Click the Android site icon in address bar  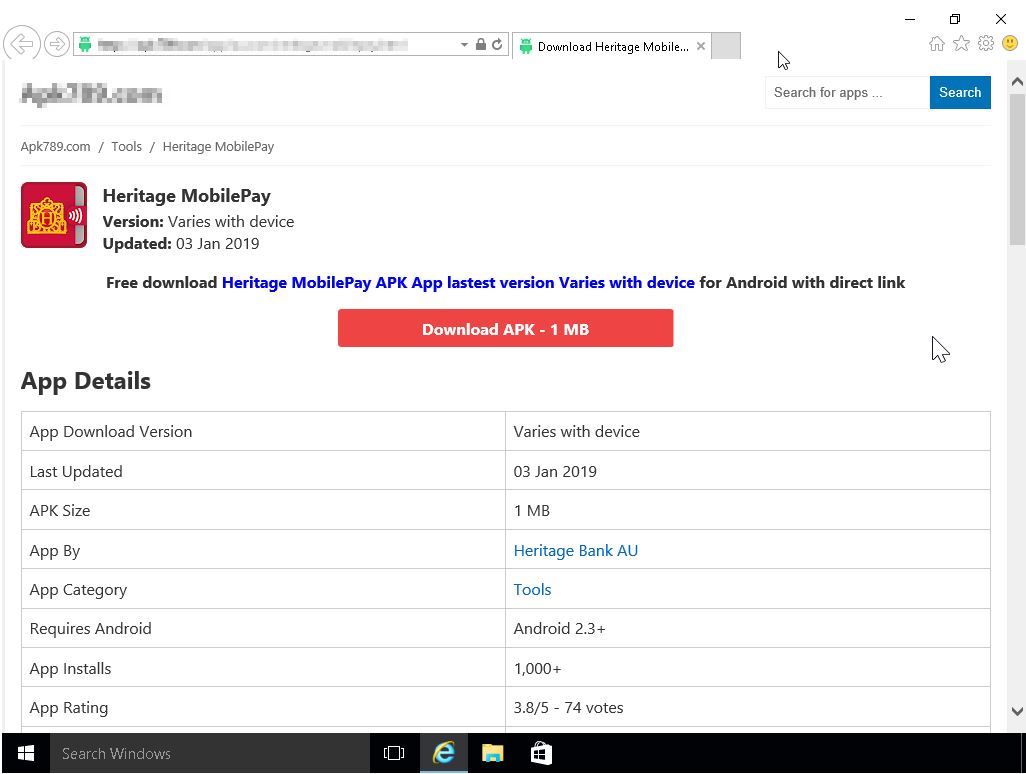[85, 44]
